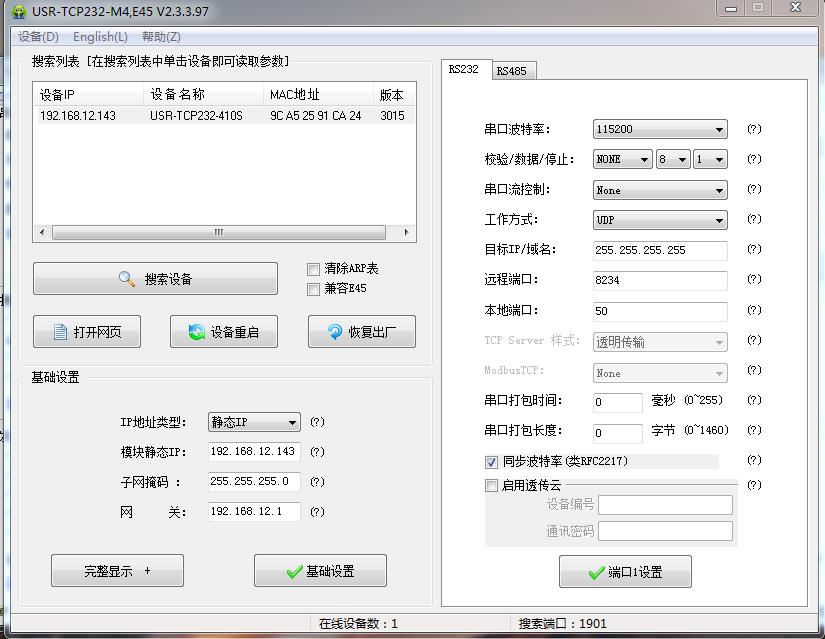The height and width of the screenshot is (639, 825).
Task: Click the green checkmark on 基础设置 button
Action: (x=294, y=571)
